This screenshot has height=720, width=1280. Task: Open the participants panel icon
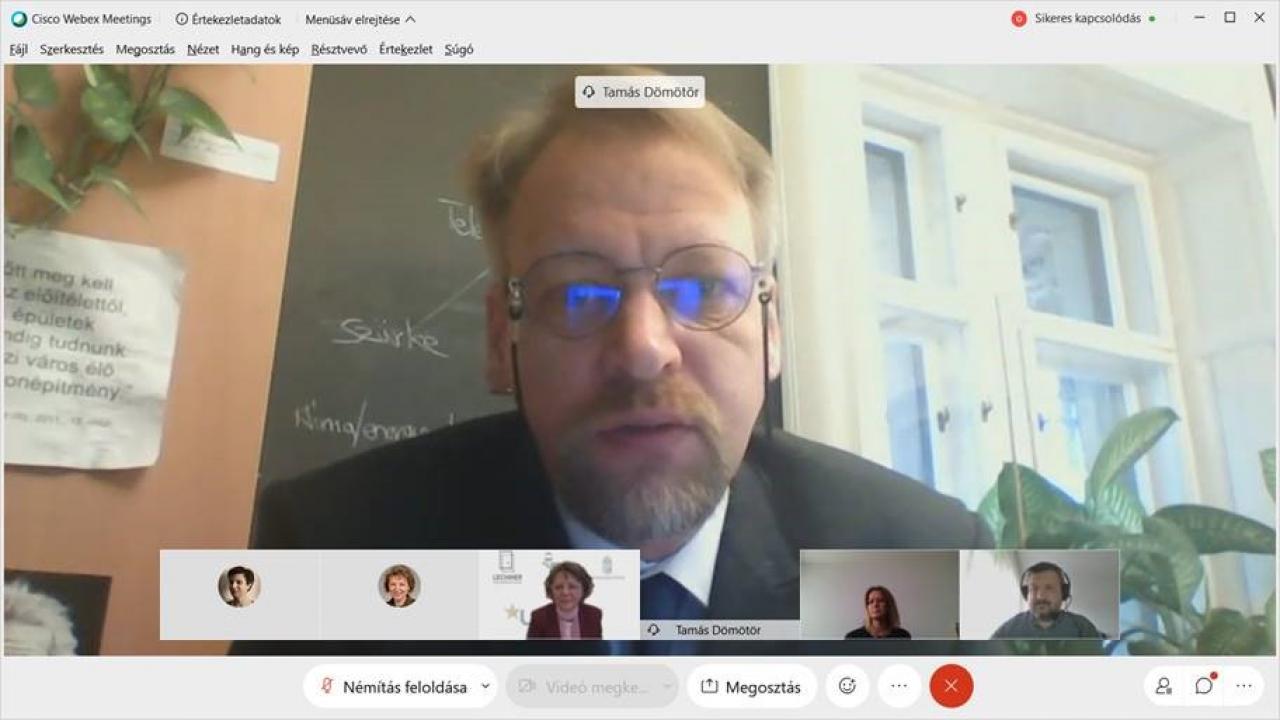[1164, 686]
